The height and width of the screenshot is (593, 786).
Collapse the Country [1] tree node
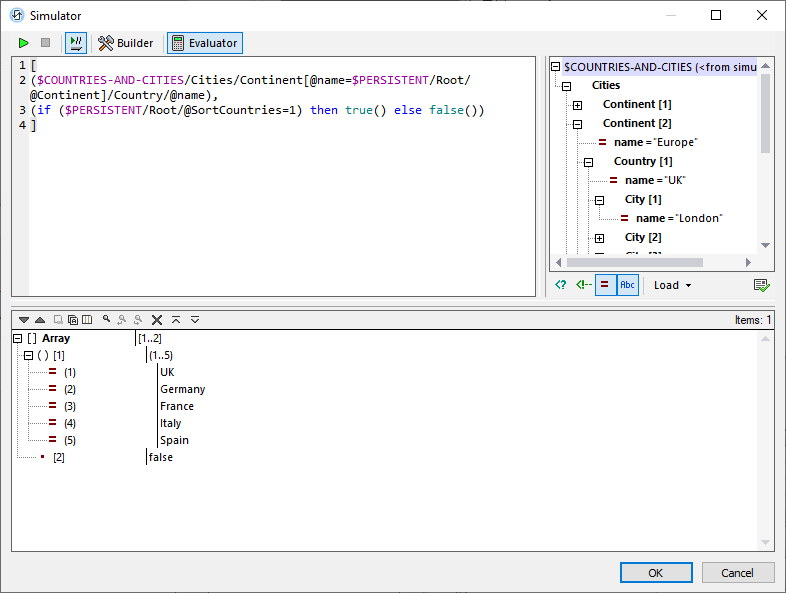point(588,162)
